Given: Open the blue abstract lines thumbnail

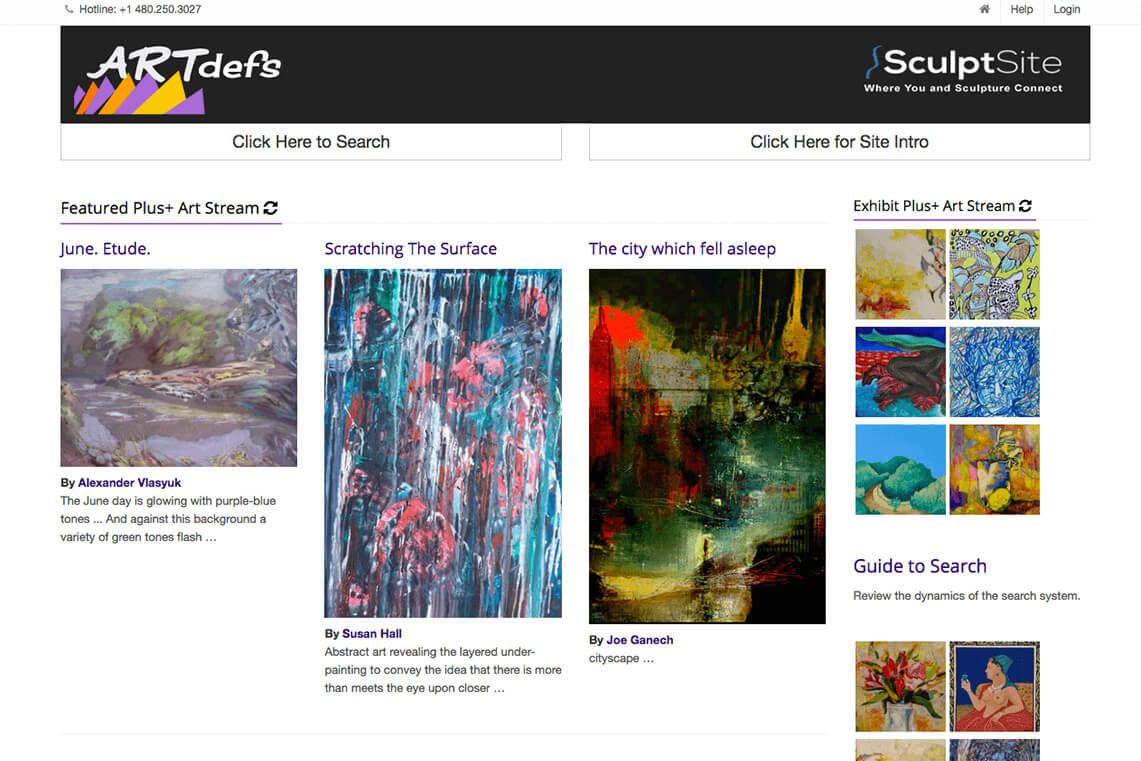Looking at the screenshot, I should 995,372.
